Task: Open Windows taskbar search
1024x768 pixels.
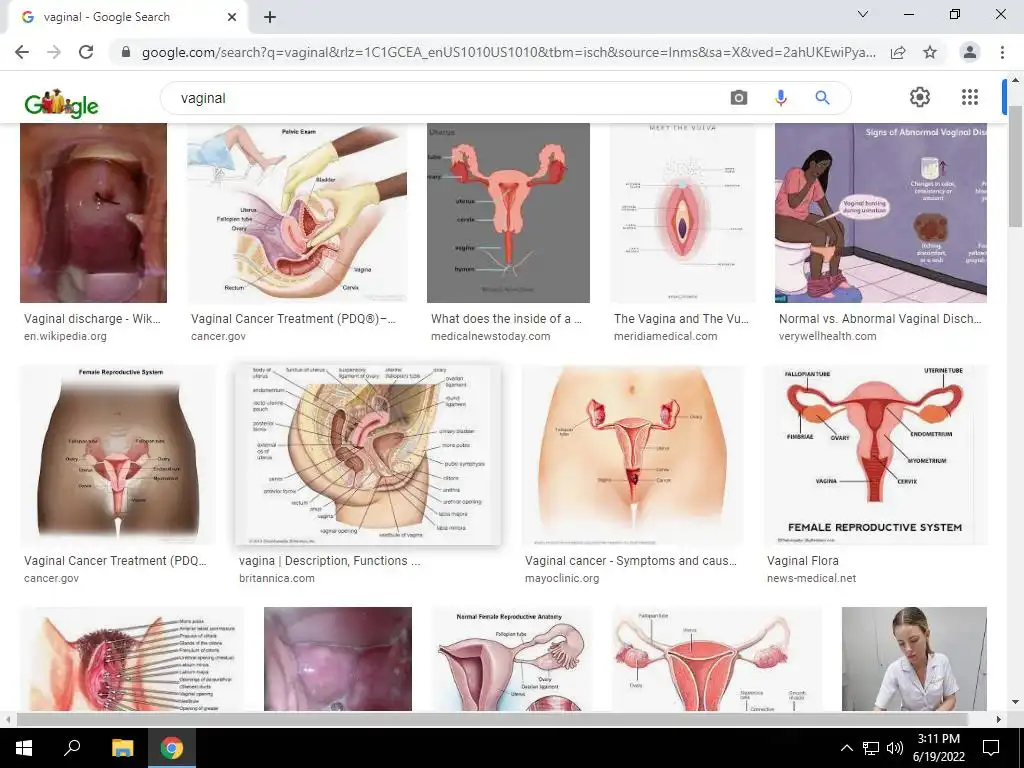Action: coord(72,748)
